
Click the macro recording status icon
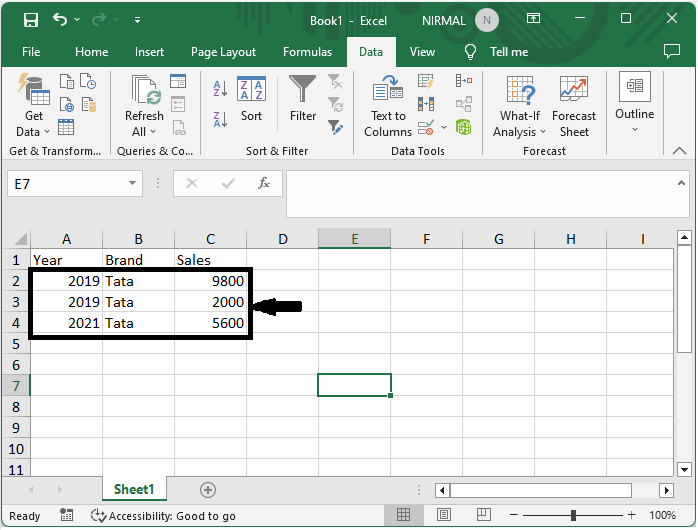[x=67, y=515]
